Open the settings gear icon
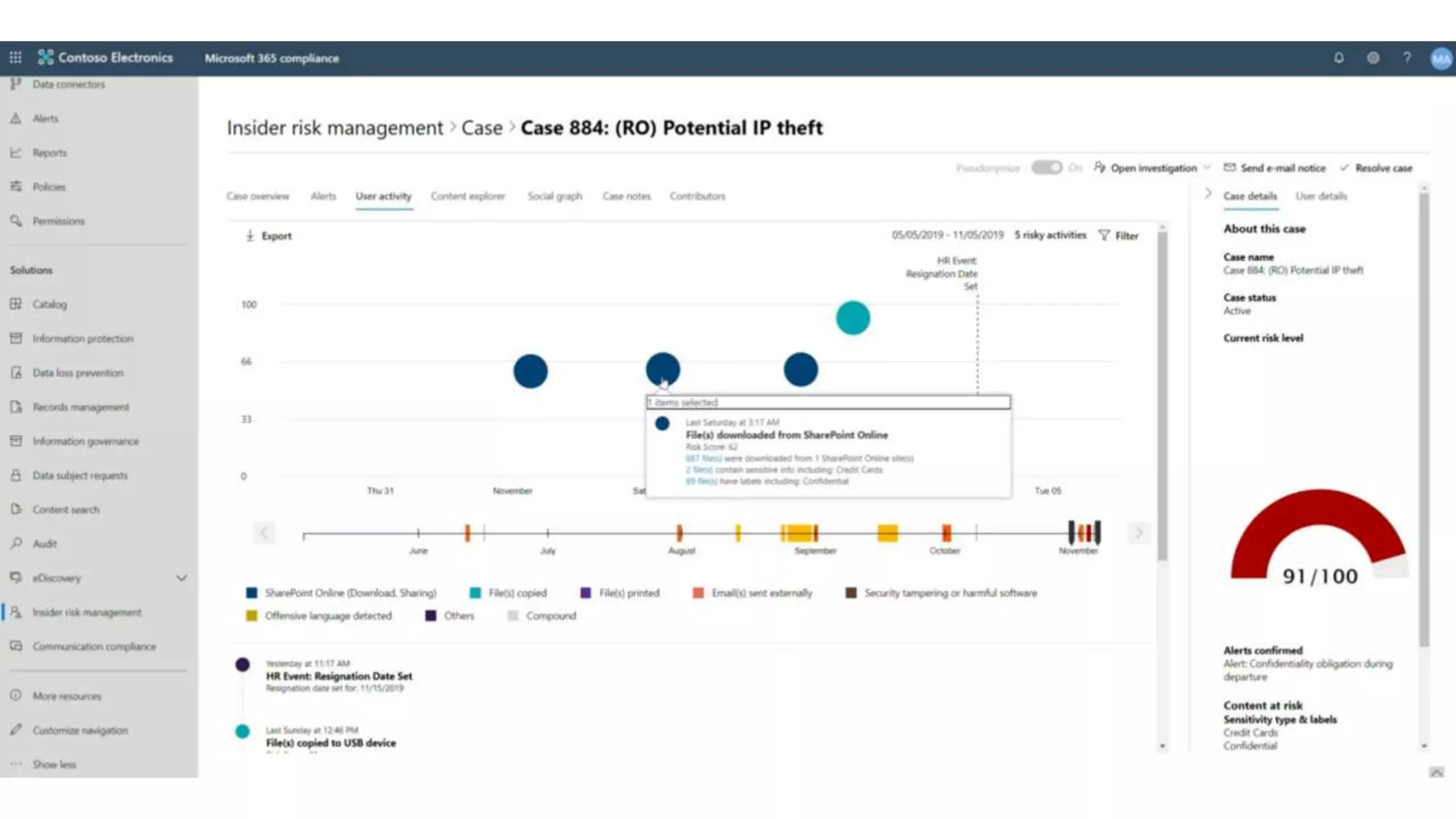This screenshot has width=1456, height=819. 1373,58
